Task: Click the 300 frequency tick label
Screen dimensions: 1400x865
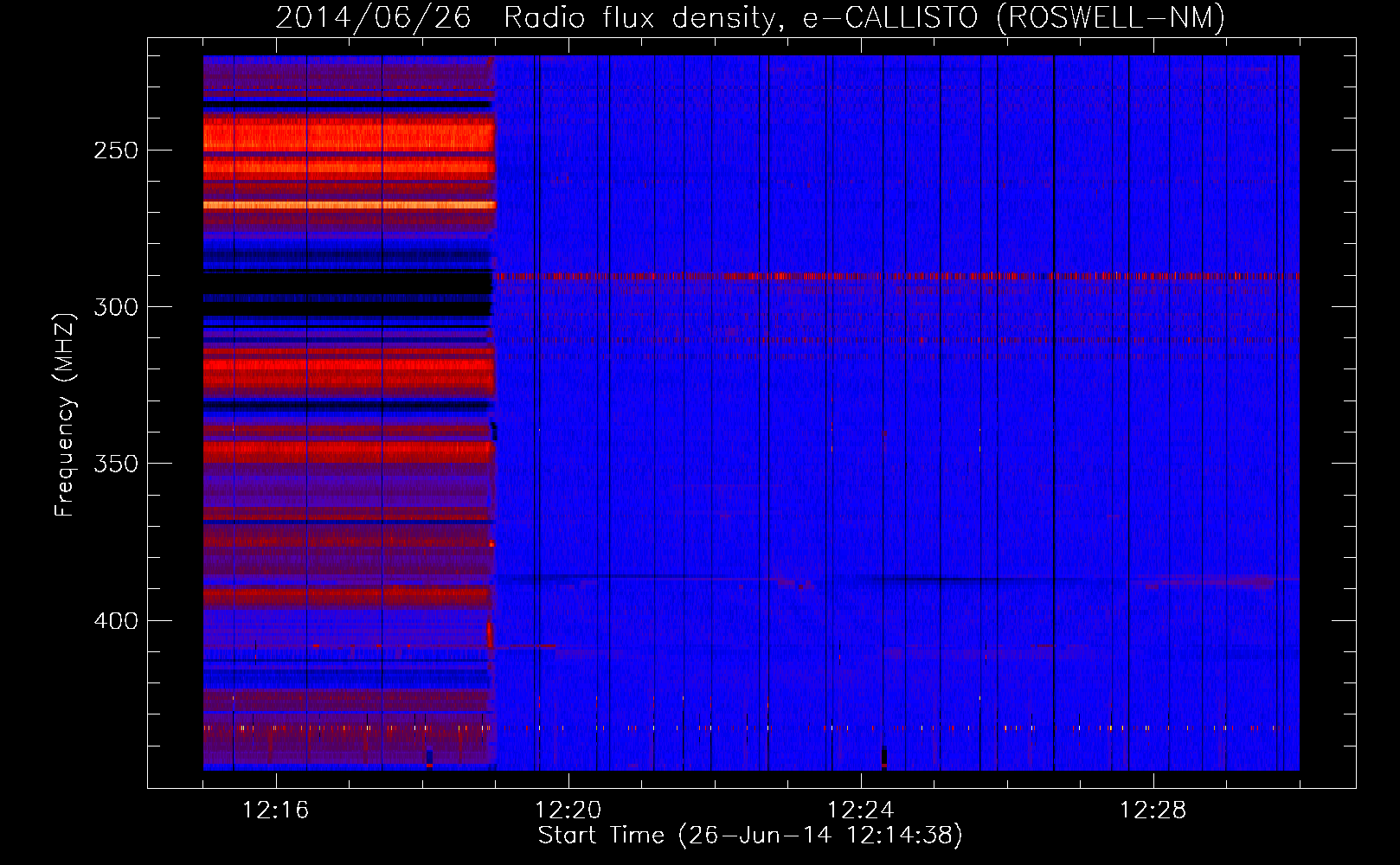Action: pyautogui.click(x=116, y=307)
